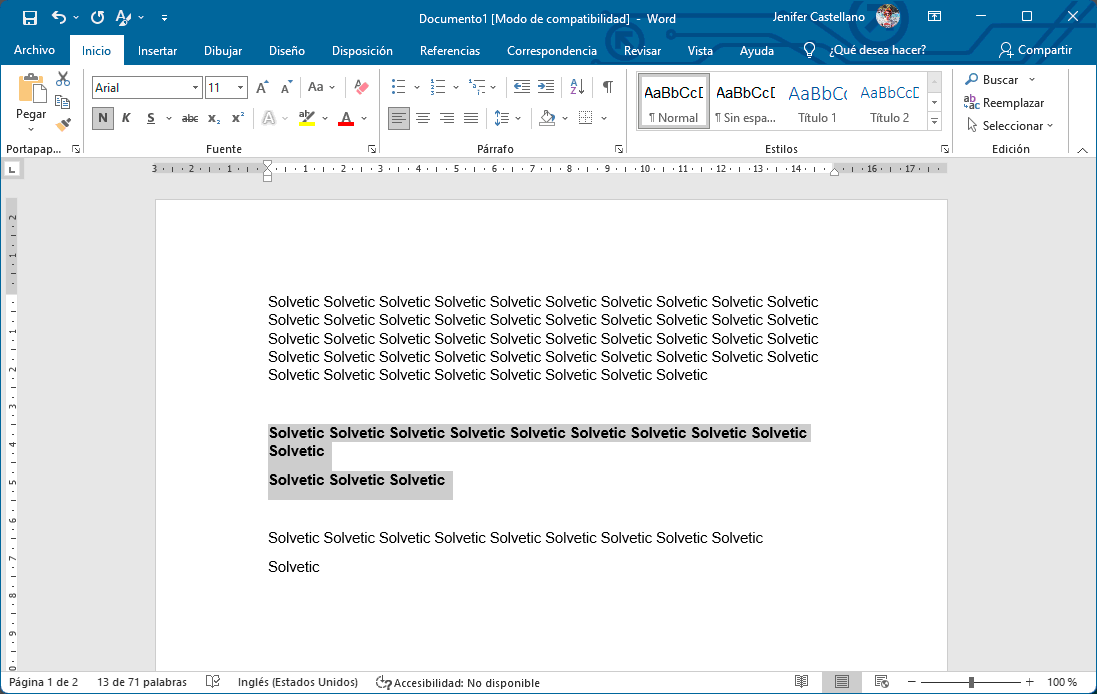Switch to the Referencias tab
Screen dimensions: 1097x694
coord(450,50)
